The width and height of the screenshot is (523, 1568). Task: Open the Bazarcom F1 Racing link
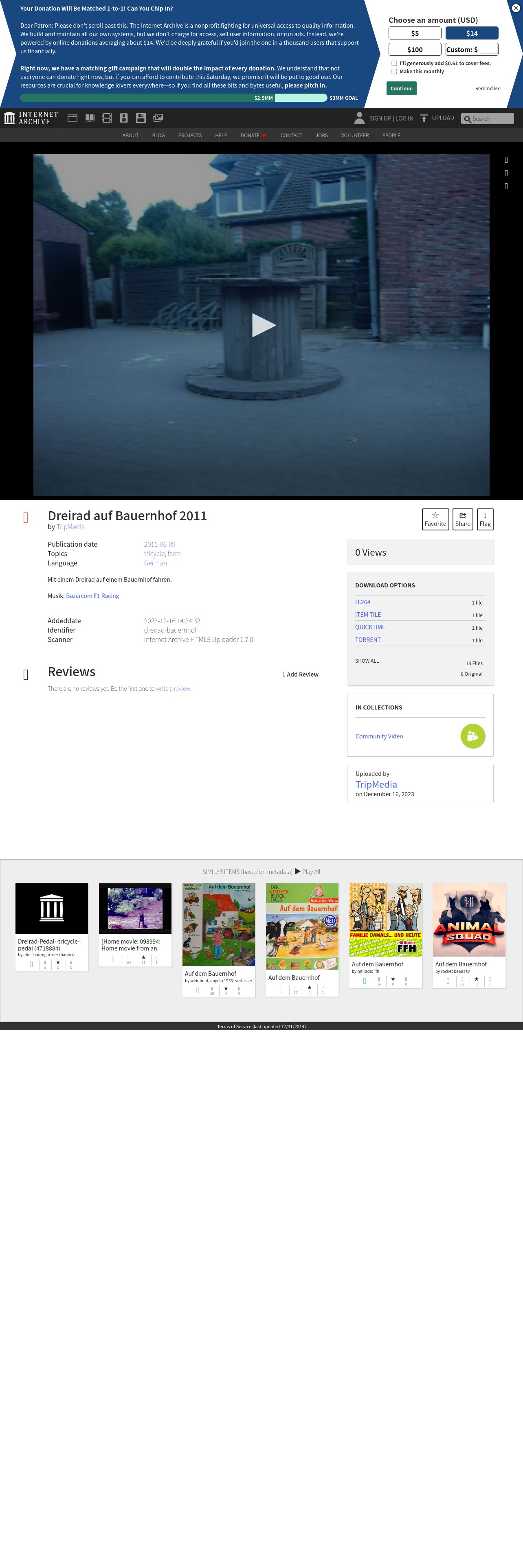(x=92, y=596)
